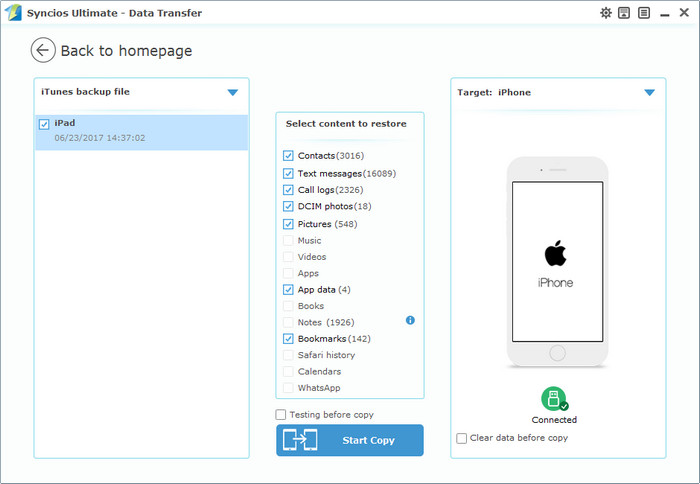Click the Start Copy button
Screen dimensions: 700x484
[x=350, y=440]
